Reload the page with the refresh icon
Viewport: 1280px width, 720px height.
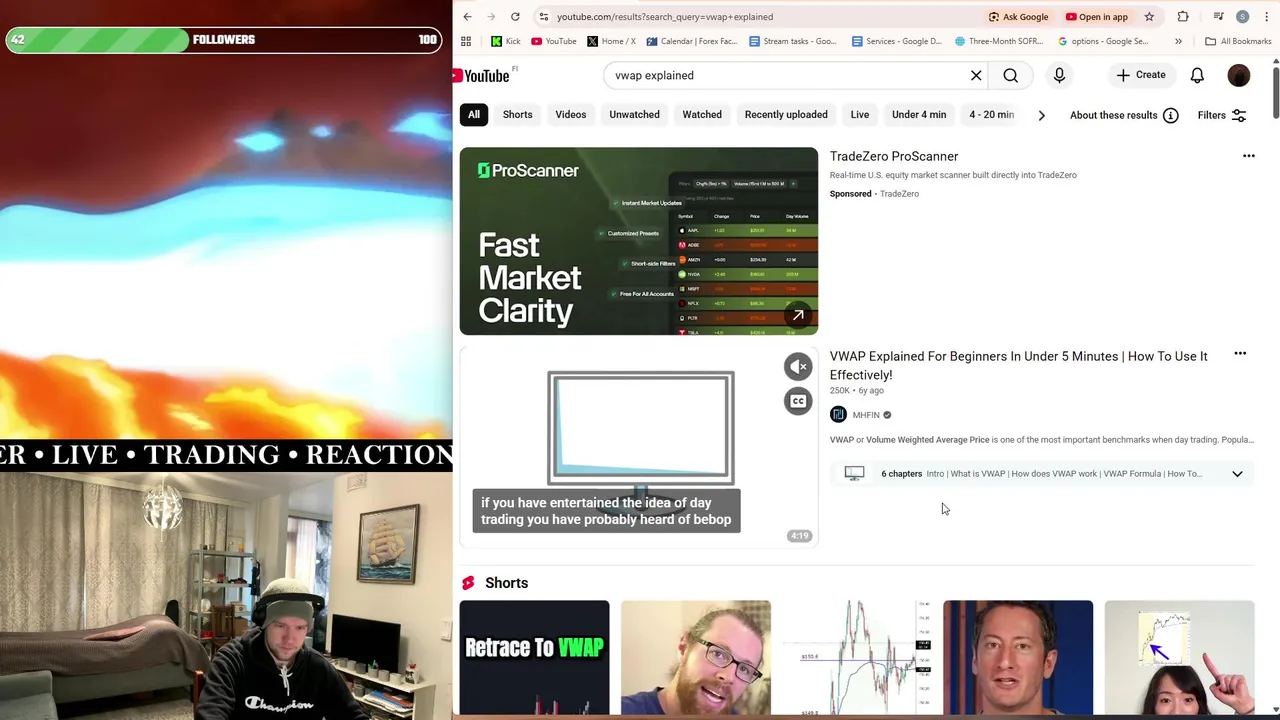515,17
